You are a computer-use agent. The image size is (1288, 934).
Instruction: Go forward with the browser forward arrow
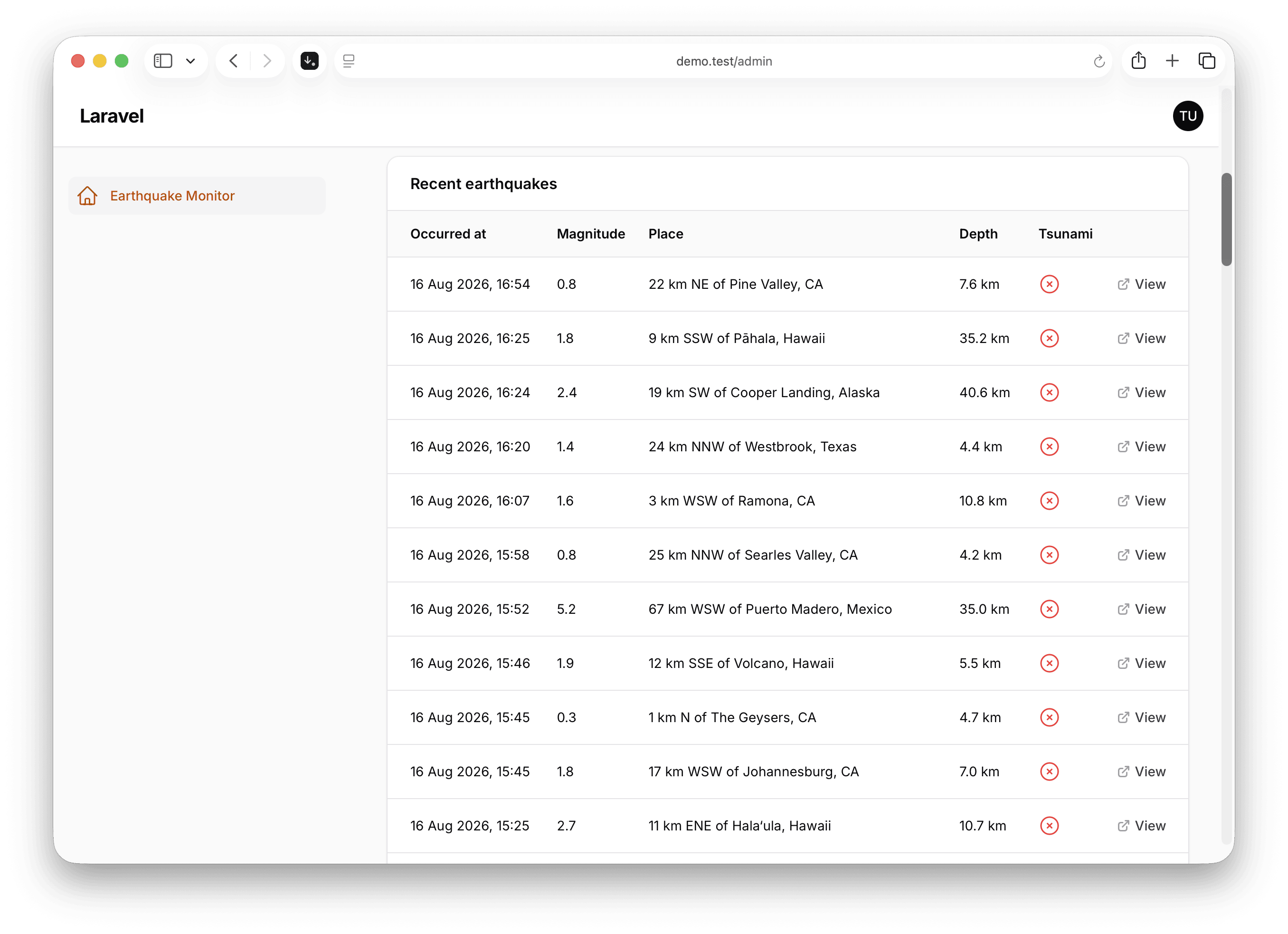point(267,61)
